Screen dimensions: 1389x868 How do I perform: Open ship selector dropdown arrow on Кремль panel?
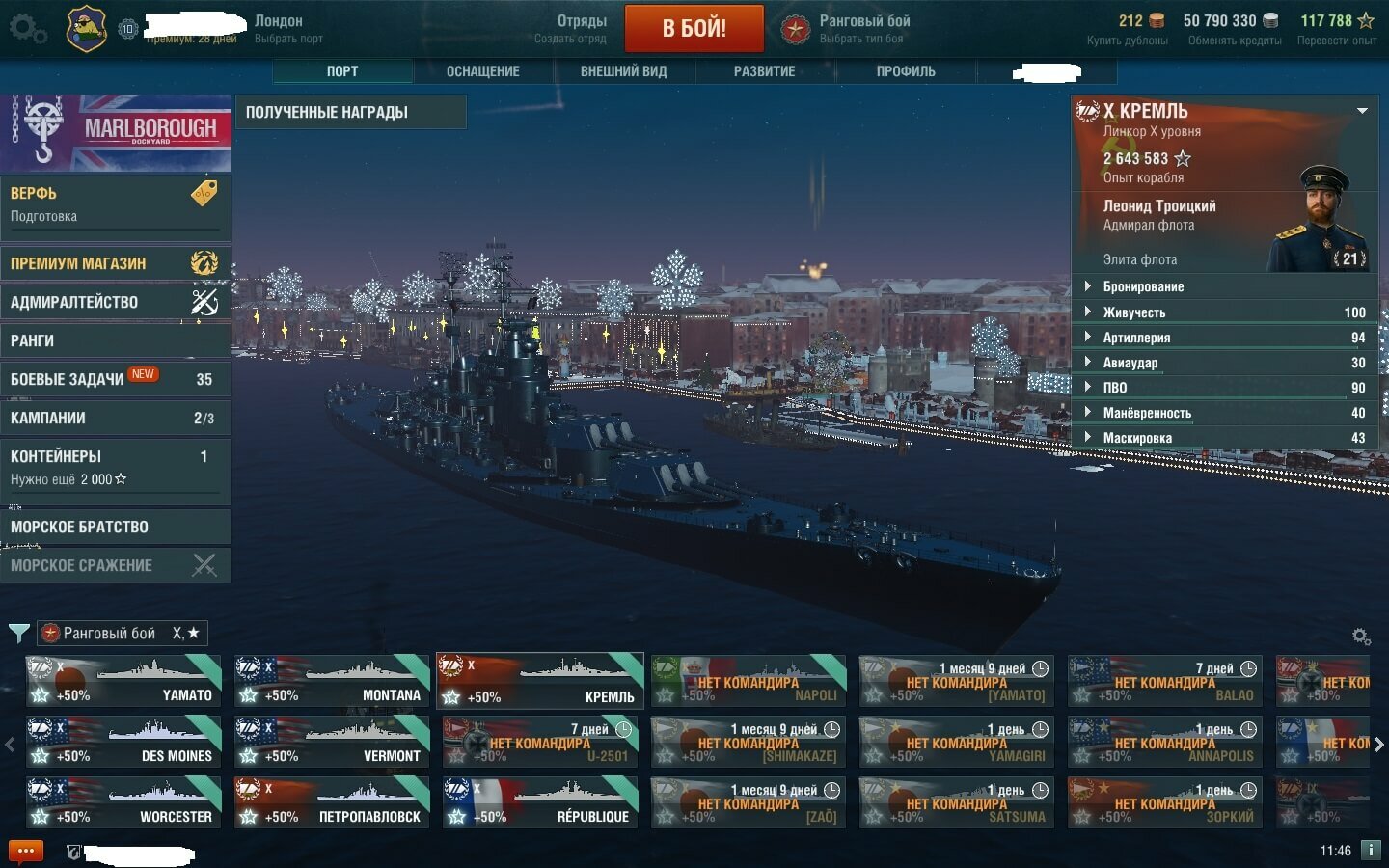(1362, 111)
